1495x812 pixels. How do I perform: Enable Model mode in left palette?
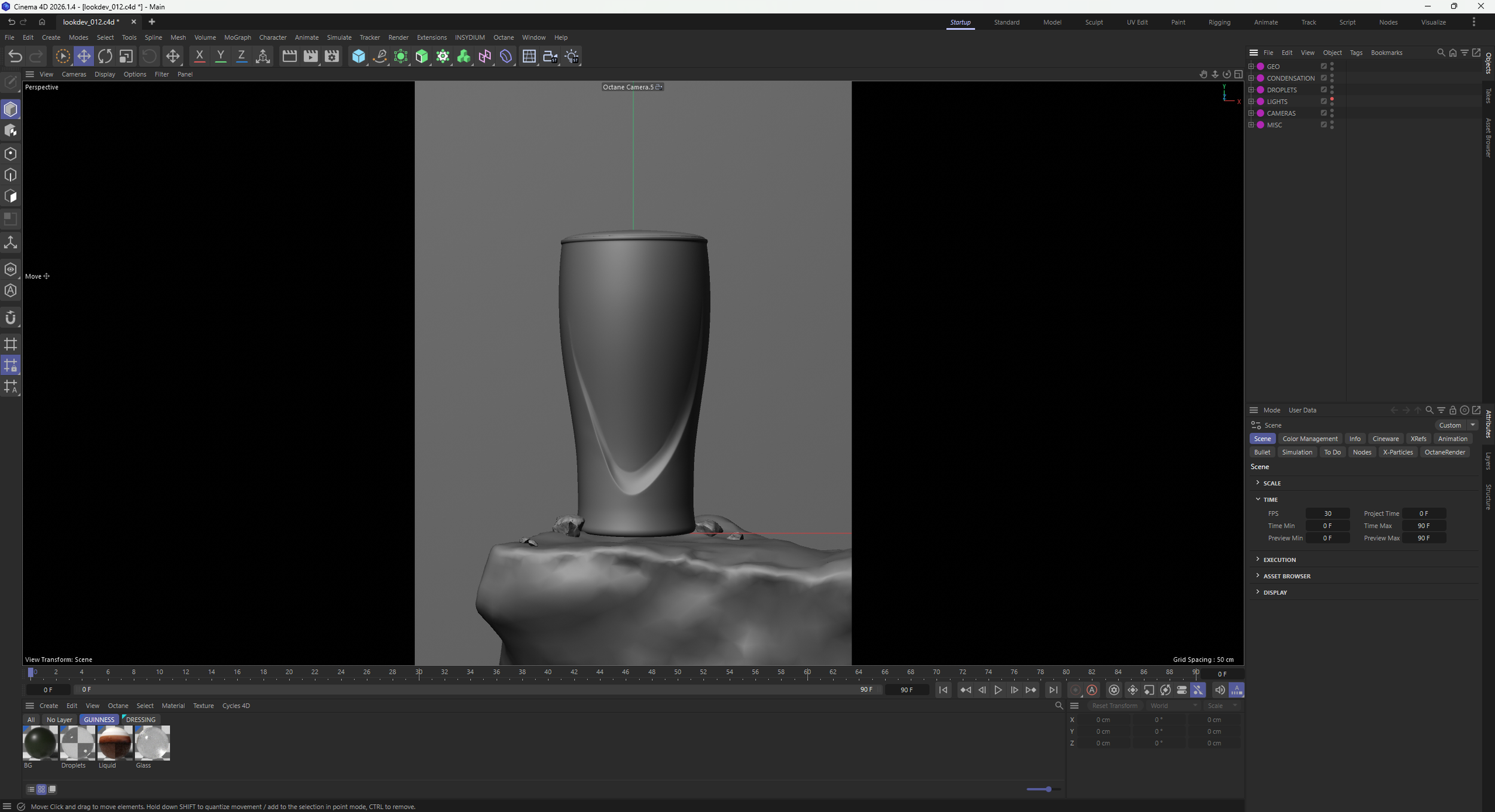tap(11, 109)
